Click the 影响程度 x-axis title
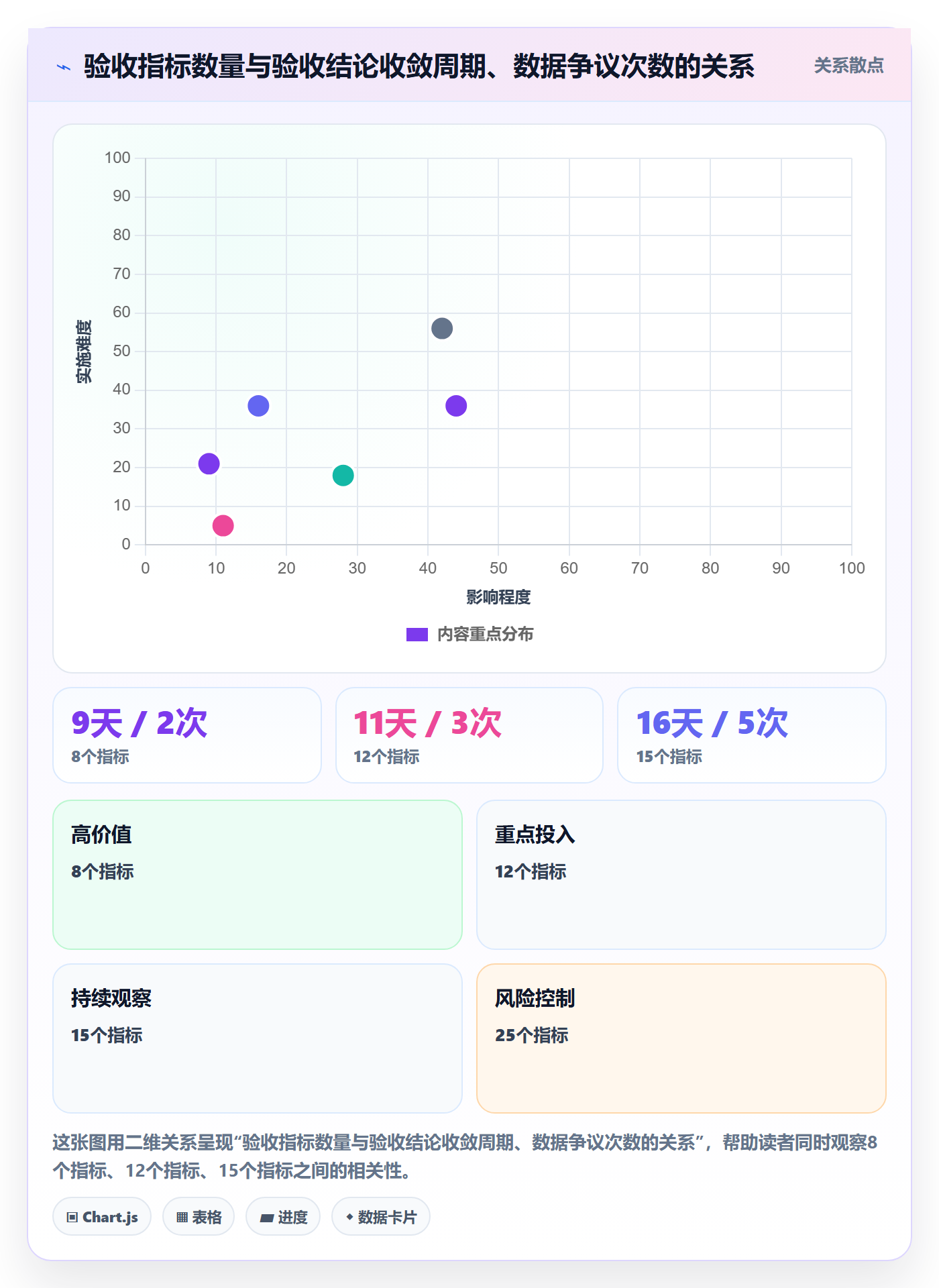This screenshot has width=939, height=1288. tap(498, 597)
